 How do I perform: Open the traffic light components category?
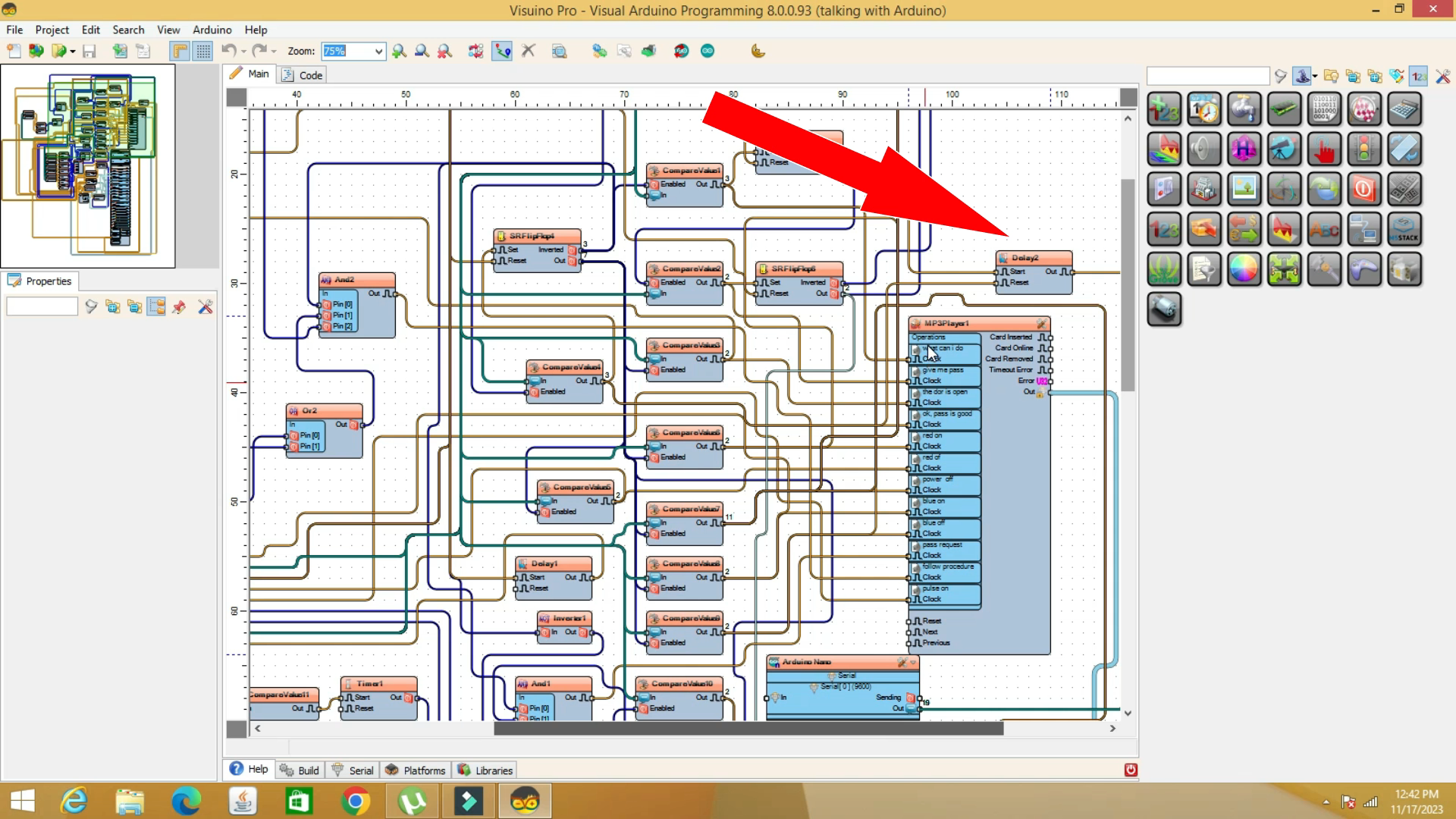coord(1364,149)
